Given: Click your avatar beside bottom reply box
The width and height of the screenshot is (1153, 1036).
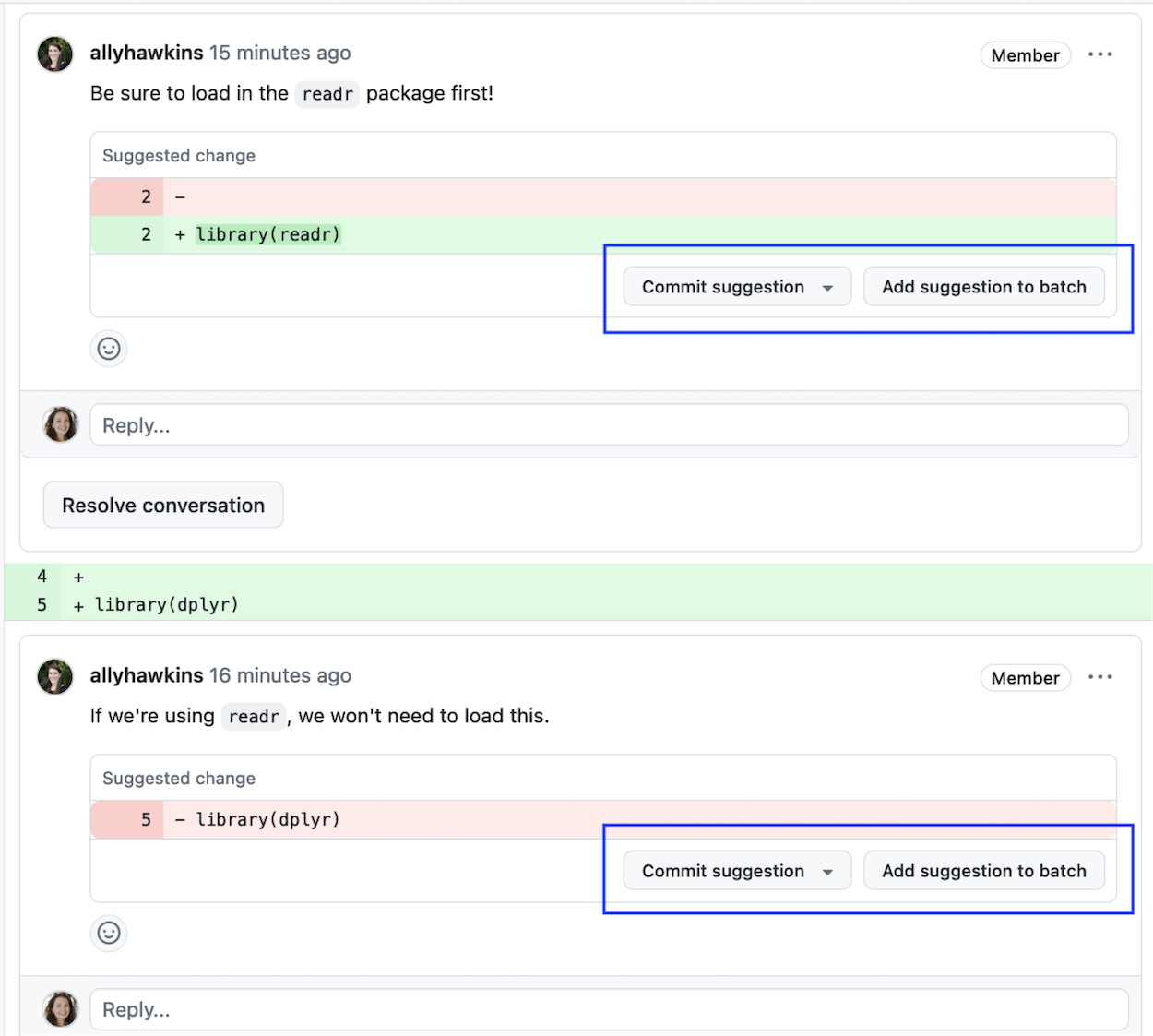Looking at the screenshot, I should 61,1009.
